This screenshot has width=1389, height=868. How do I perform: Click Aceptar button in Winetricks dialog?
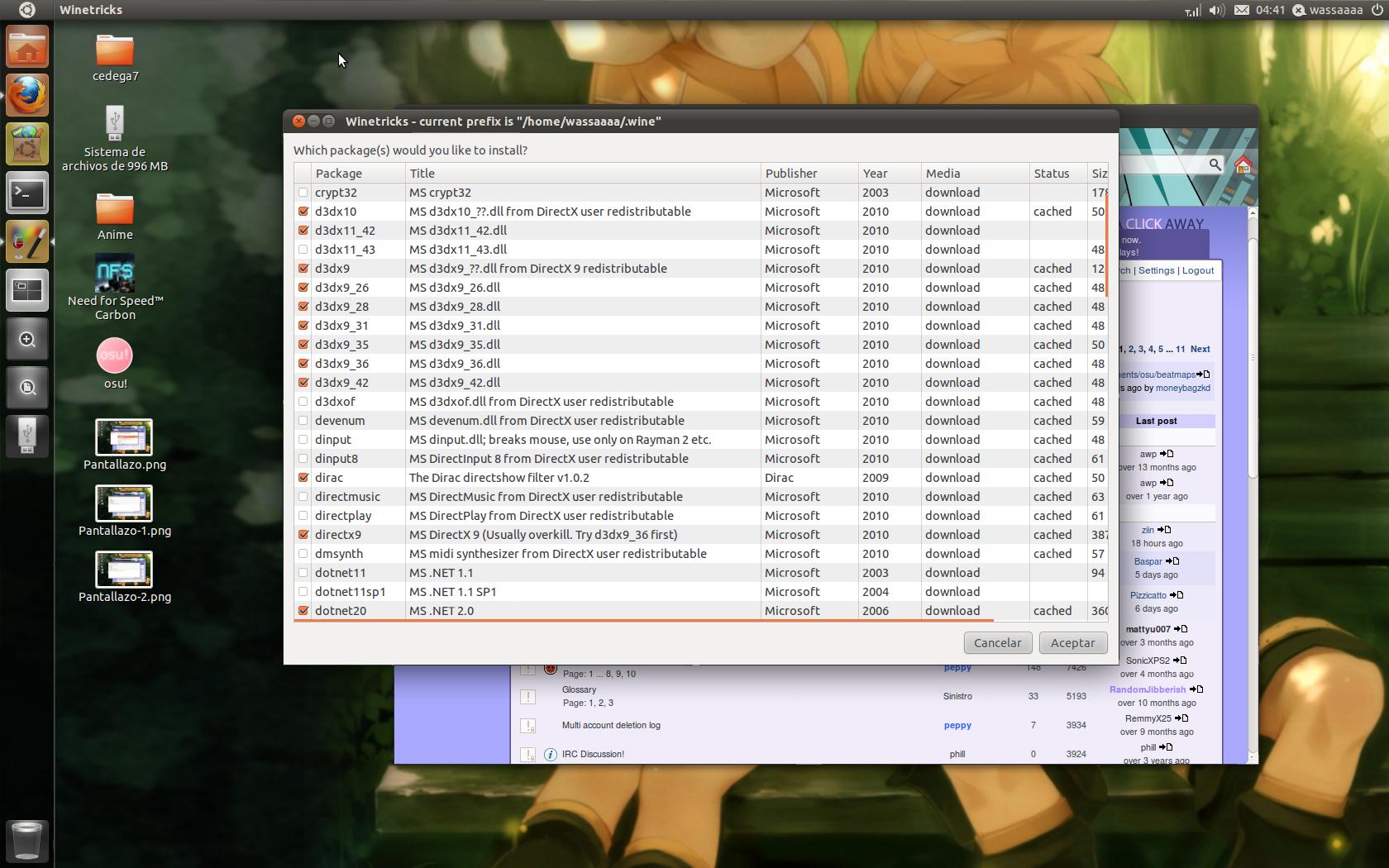1072,642
